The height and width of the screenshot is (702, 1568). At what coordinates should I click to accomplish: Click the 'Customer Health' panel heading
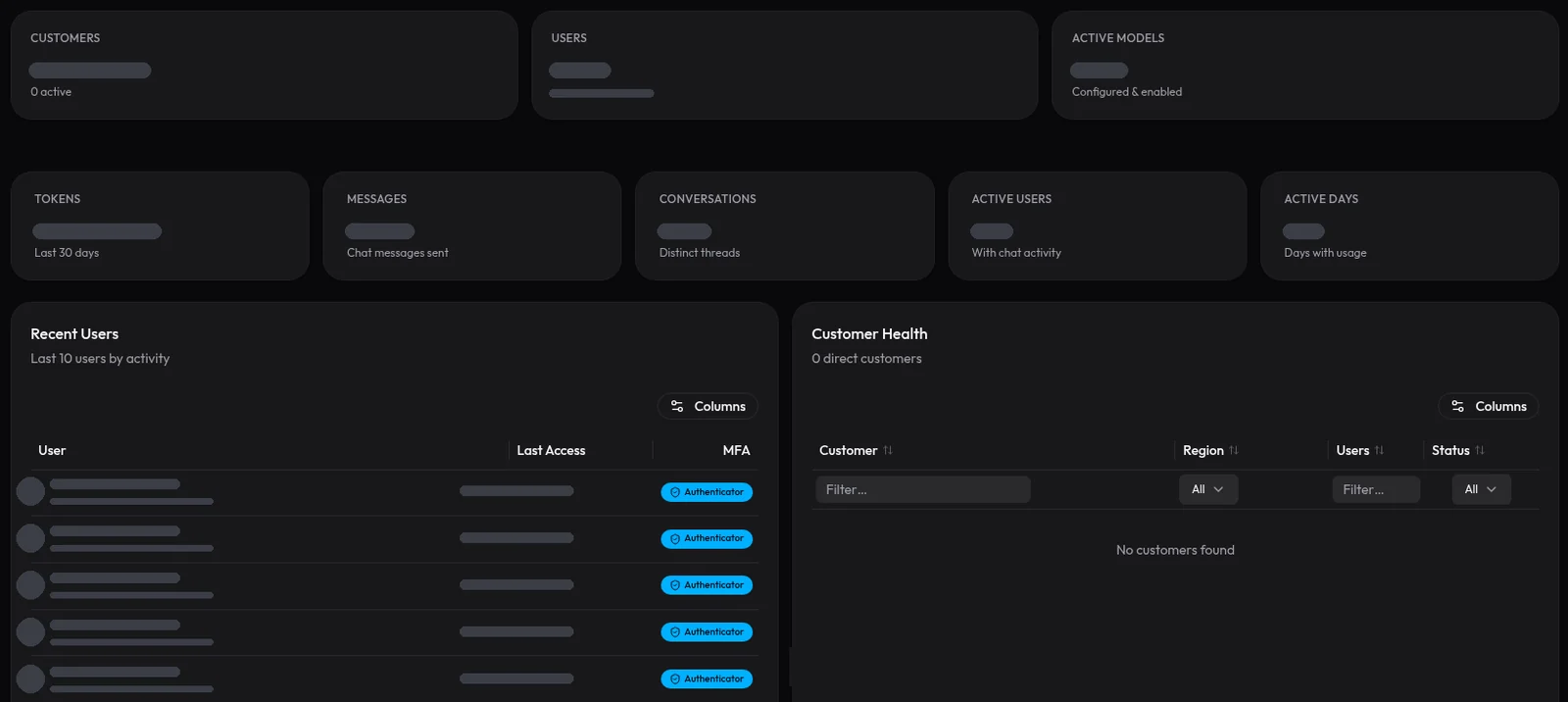pos(869,334)
